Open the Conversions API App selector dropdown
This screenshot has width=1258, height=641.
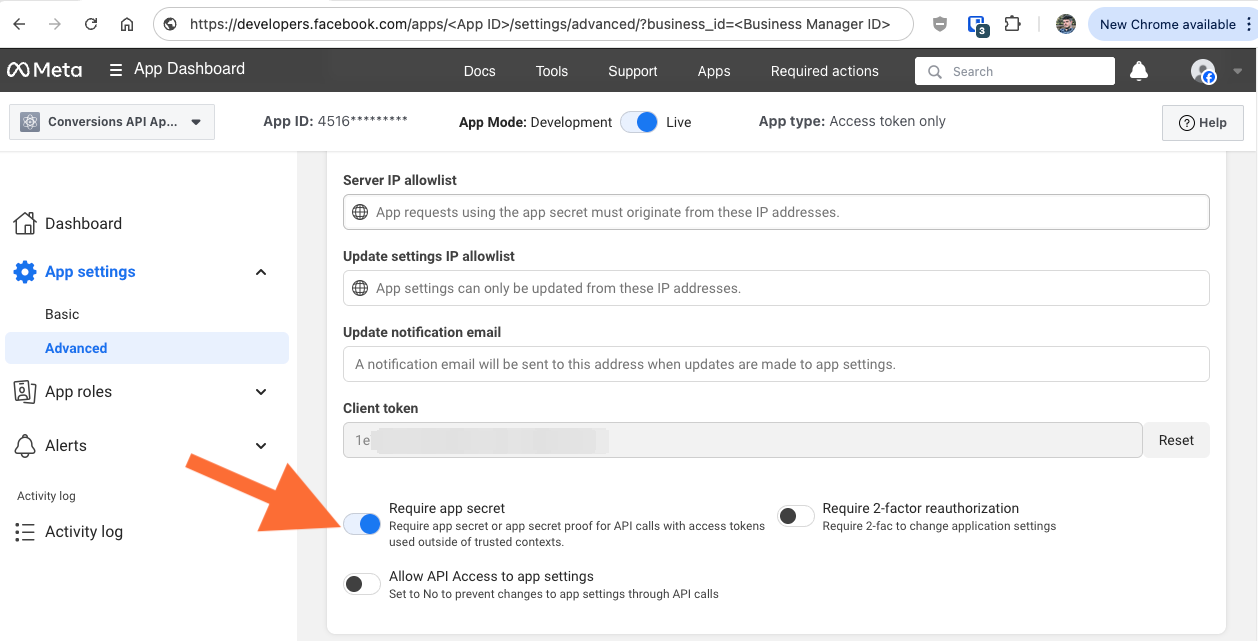(112, 122)
